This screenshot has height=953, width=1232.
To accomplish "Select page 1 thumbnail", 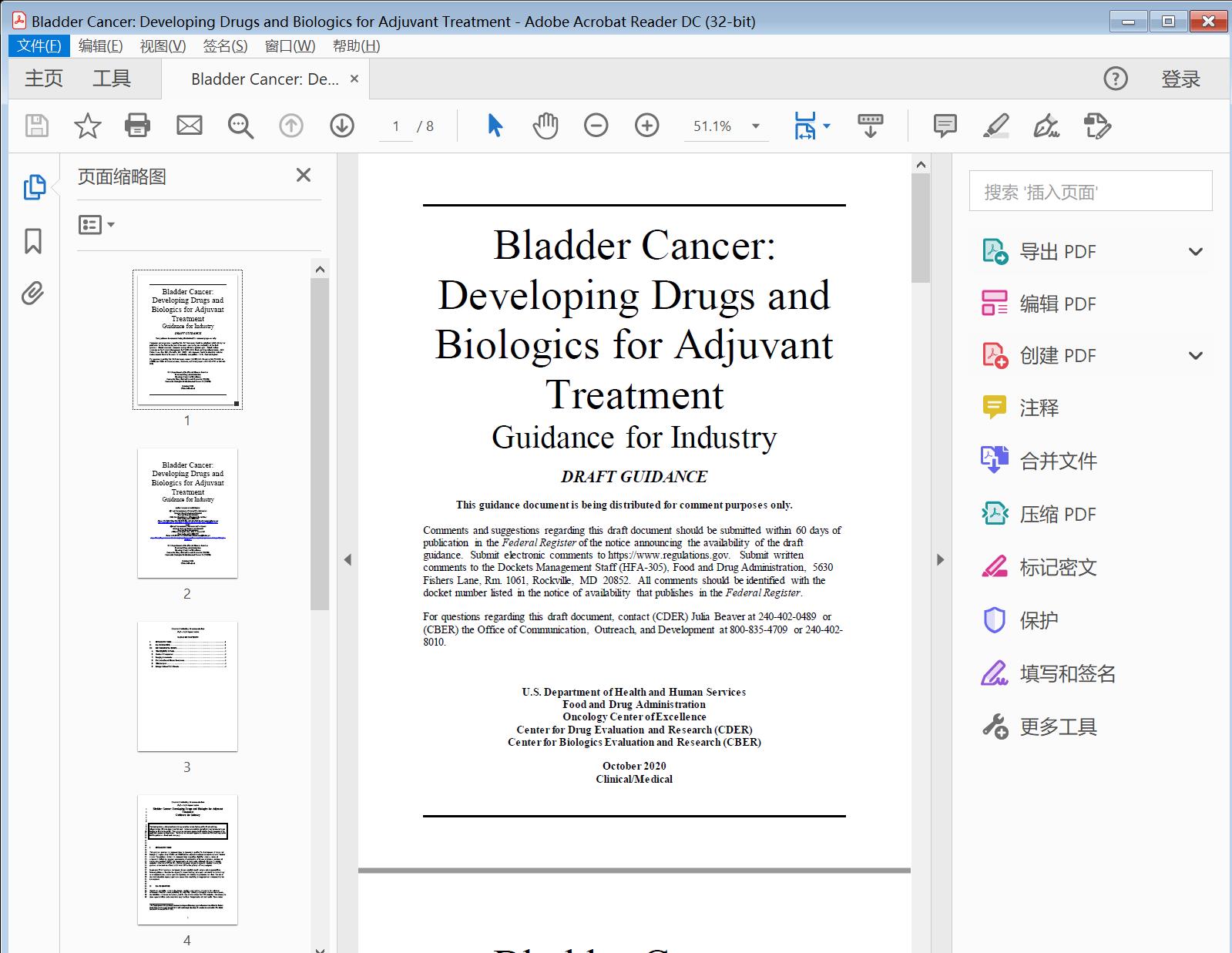I will (187, 339).
